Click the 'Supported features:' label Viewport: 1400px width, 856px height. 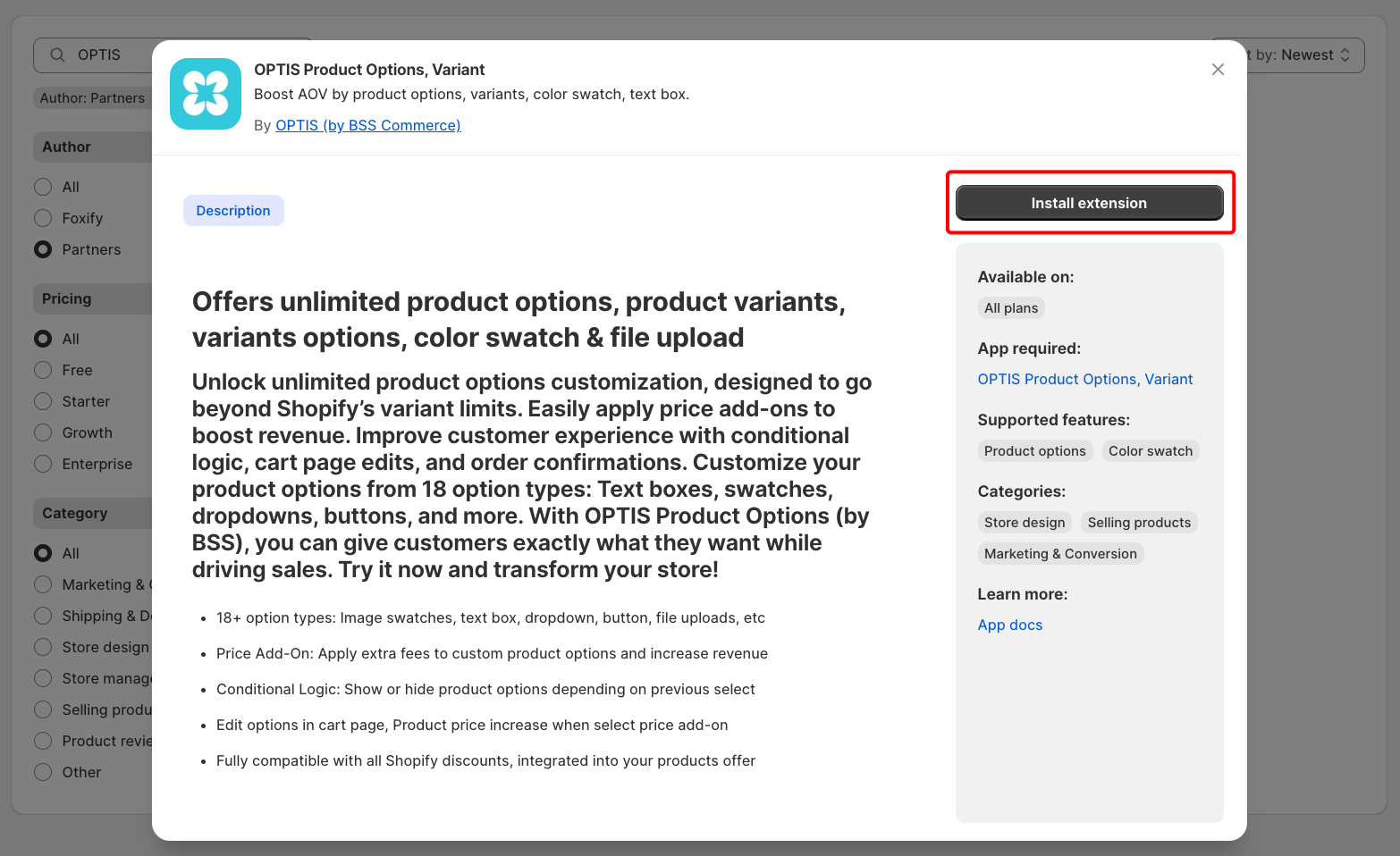click(x=1053, y=420)
